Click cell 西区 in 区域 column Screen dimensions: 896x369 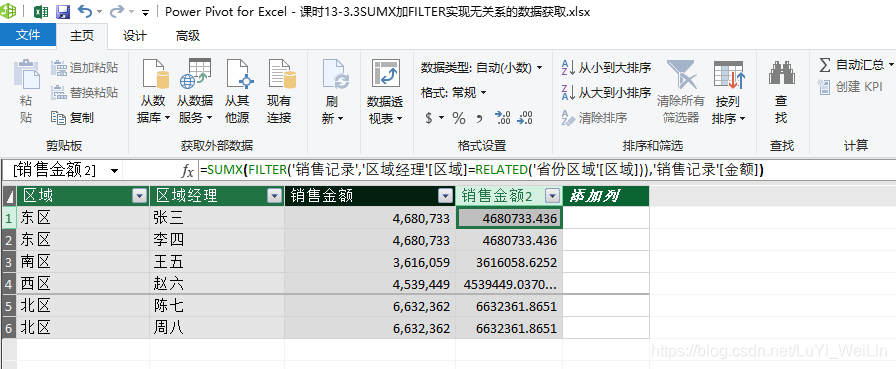coord(83,283)
